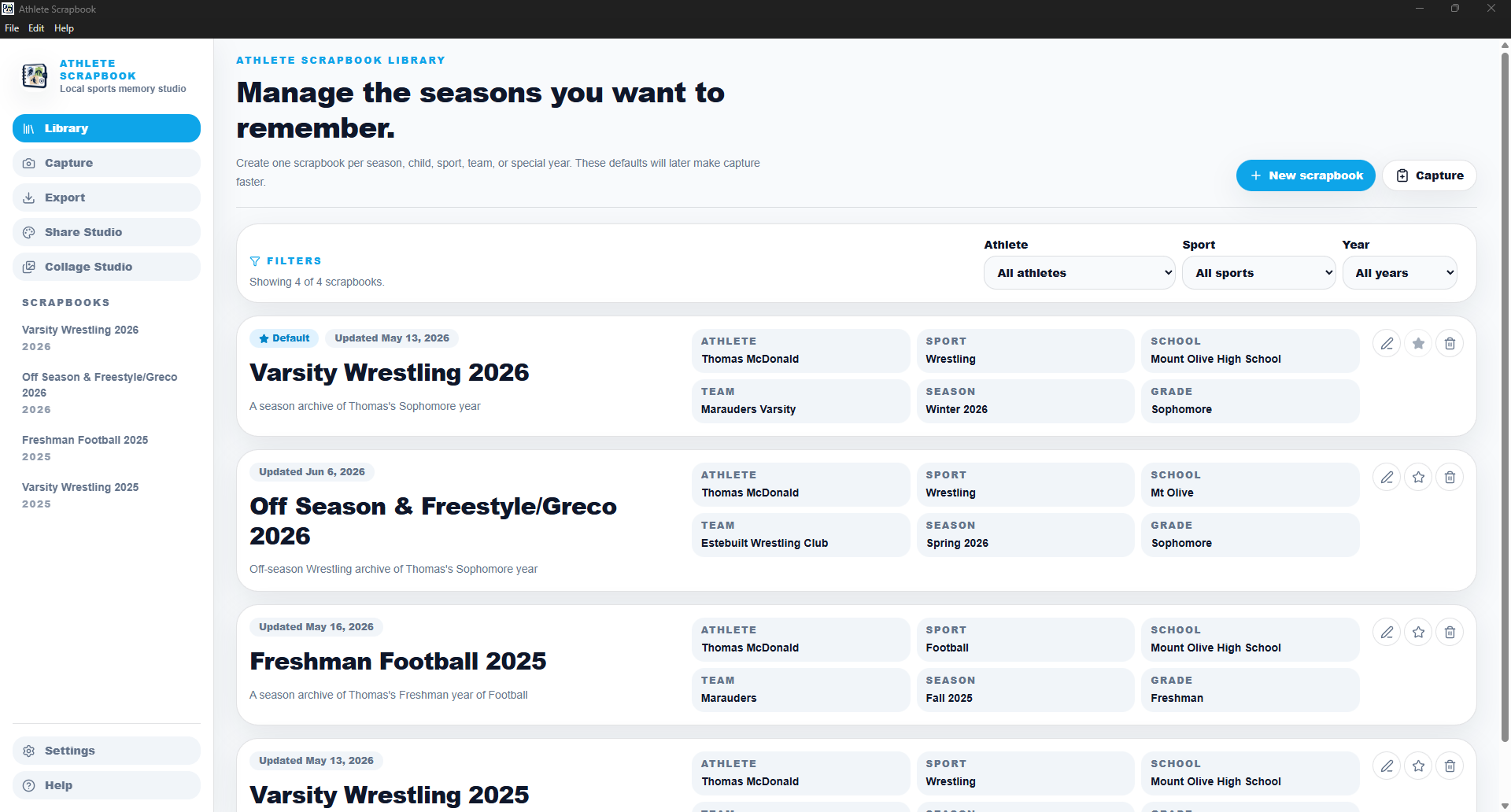Click the app icon in title bar
This screenshot has height=812, width=1511.
pyautogui.click(x=8, y=9)
